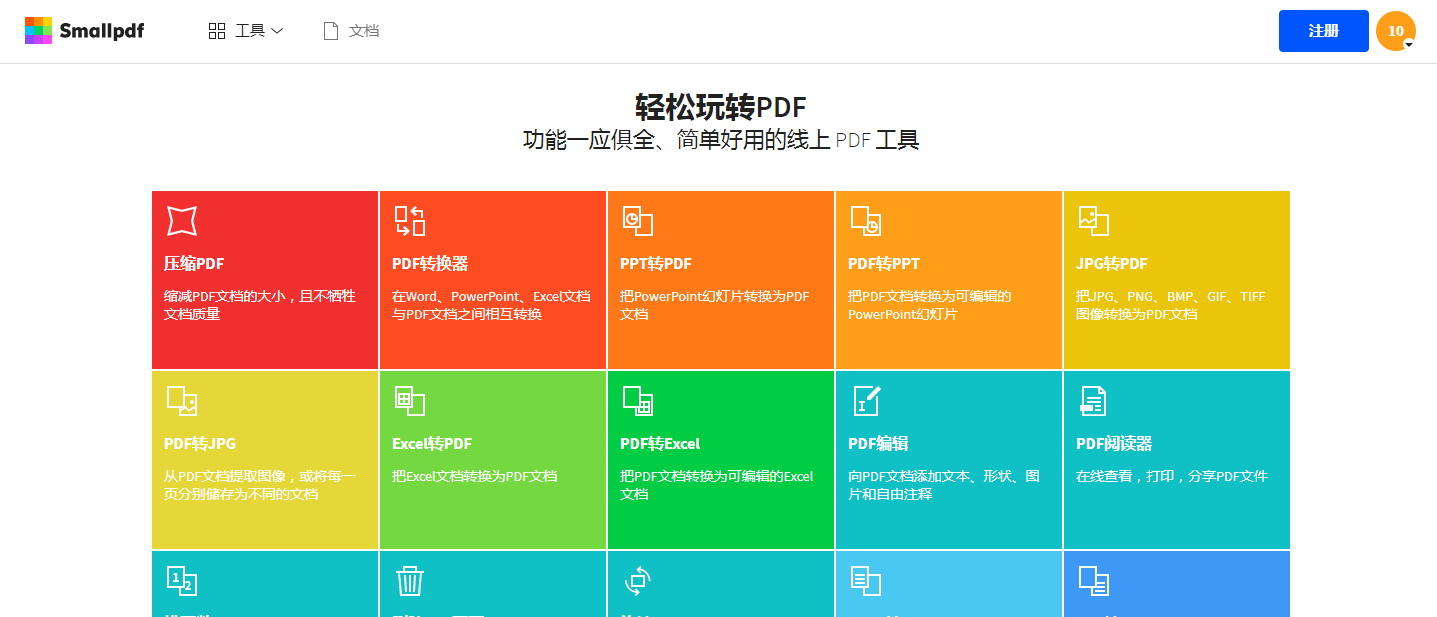Image resolution: width=1437 pixels, height=617 pixels.
Task: Click the light blue tile's document icon
Action: 866,580
